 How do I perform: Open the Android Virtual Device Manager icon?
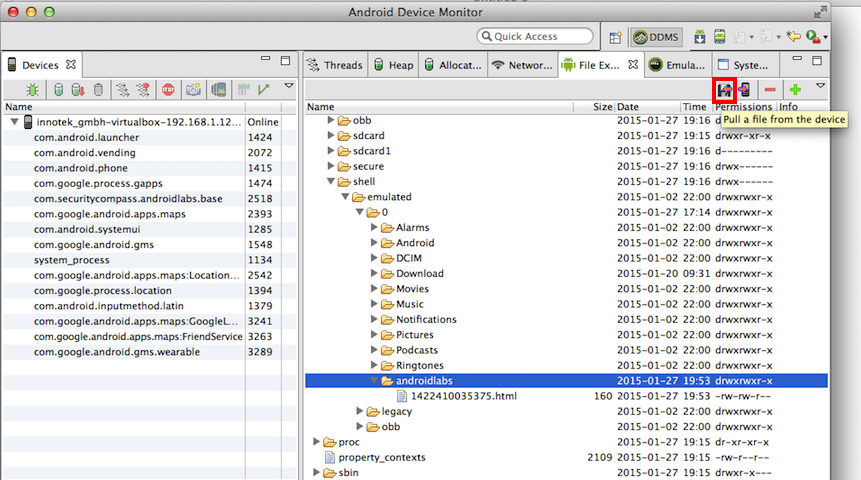719,37
